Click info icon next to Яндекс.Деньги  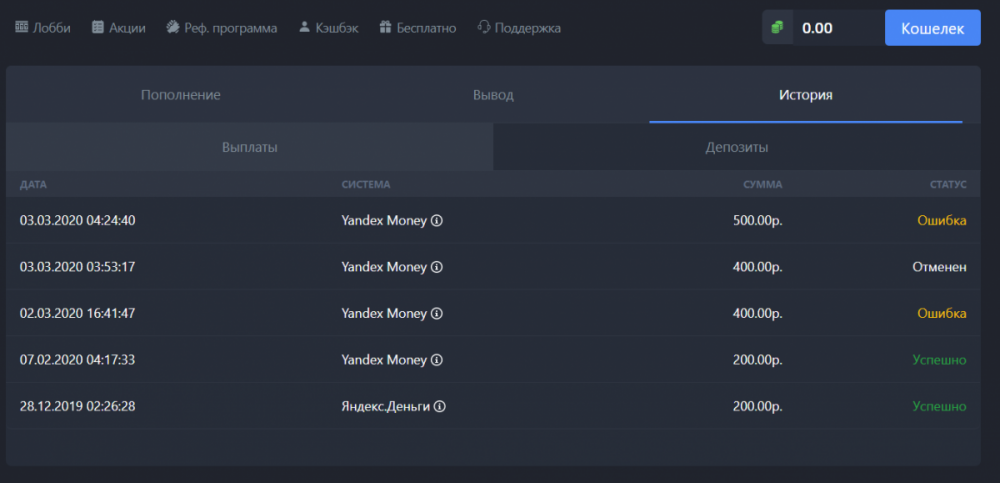(x=440, y=407)
